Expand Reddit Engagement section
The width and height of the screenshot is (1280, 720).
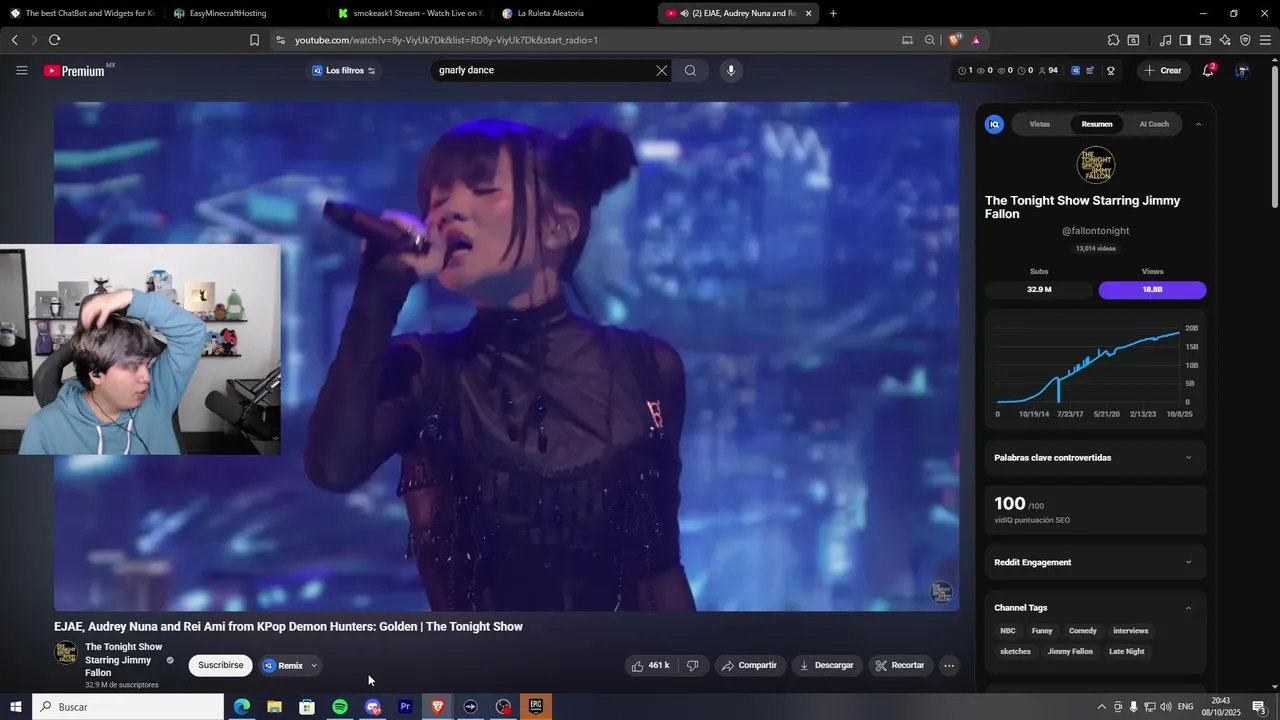[1095, 562]
